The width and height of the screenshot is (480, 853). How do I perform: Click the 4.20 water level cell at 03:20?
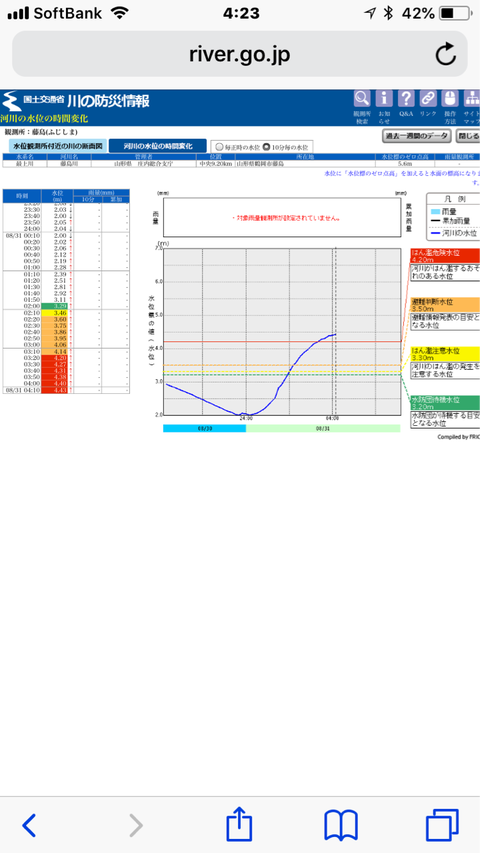point(54,358)
